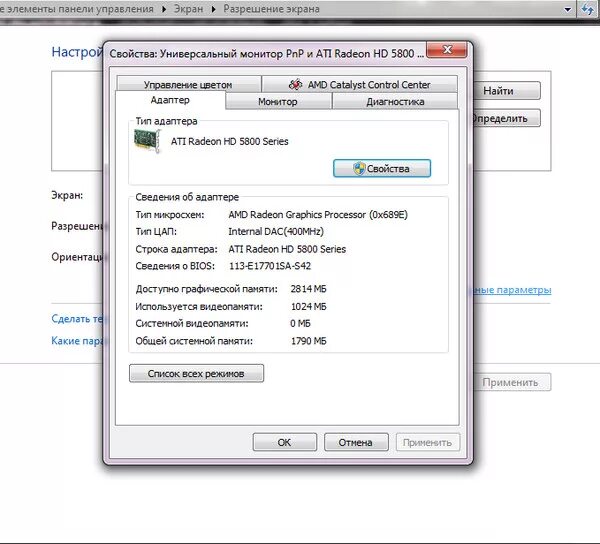Click the 1790 МБ shared memory value

click(x=308, y=341)
